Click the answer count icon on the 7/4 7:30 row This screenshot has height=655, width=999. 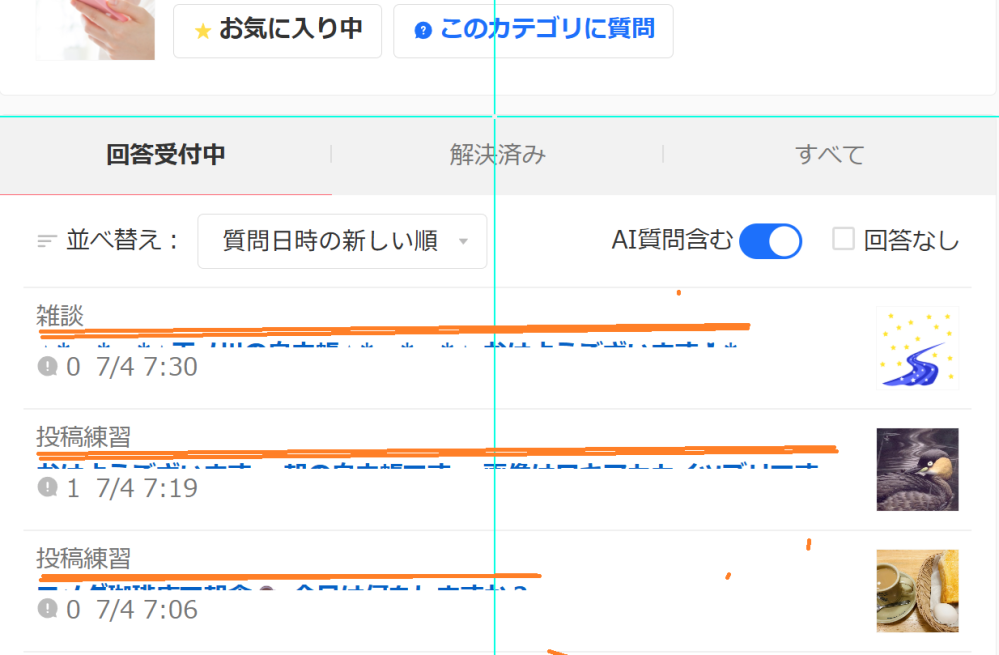coord(48,366)
